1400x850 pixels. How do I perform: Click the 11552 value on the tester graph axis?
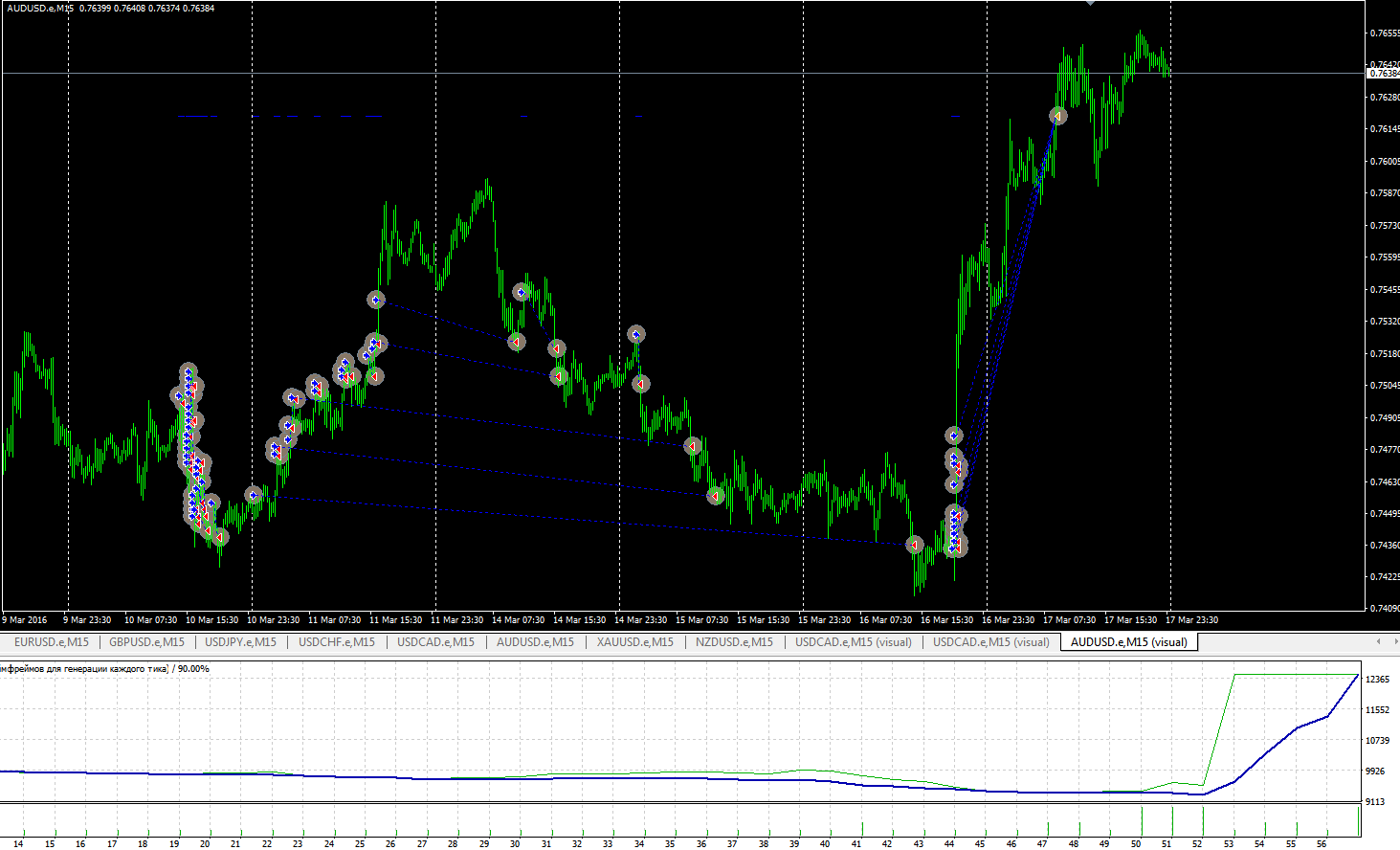(x=1378, y=710)
